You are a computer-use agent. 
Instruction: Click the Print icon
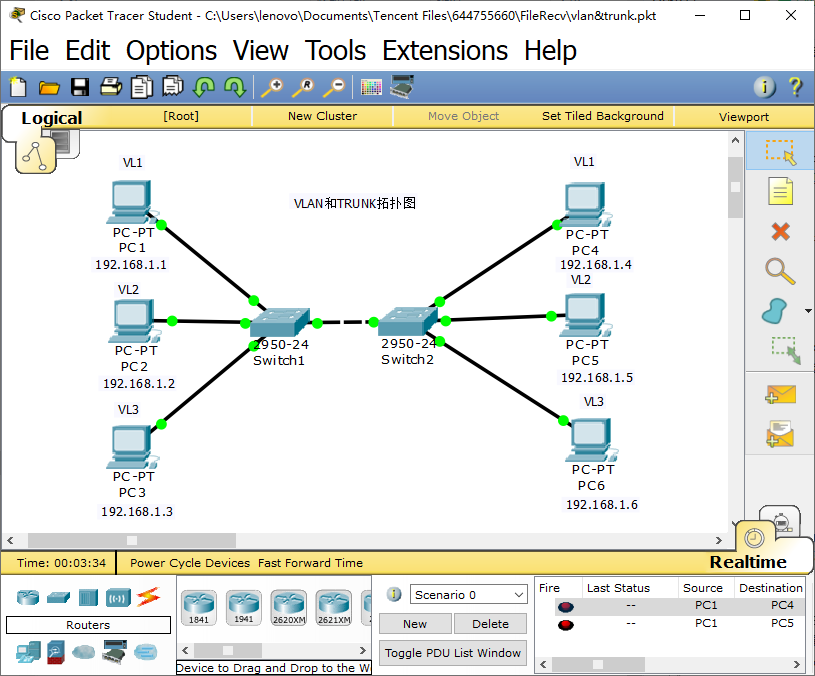coord(111,87)
